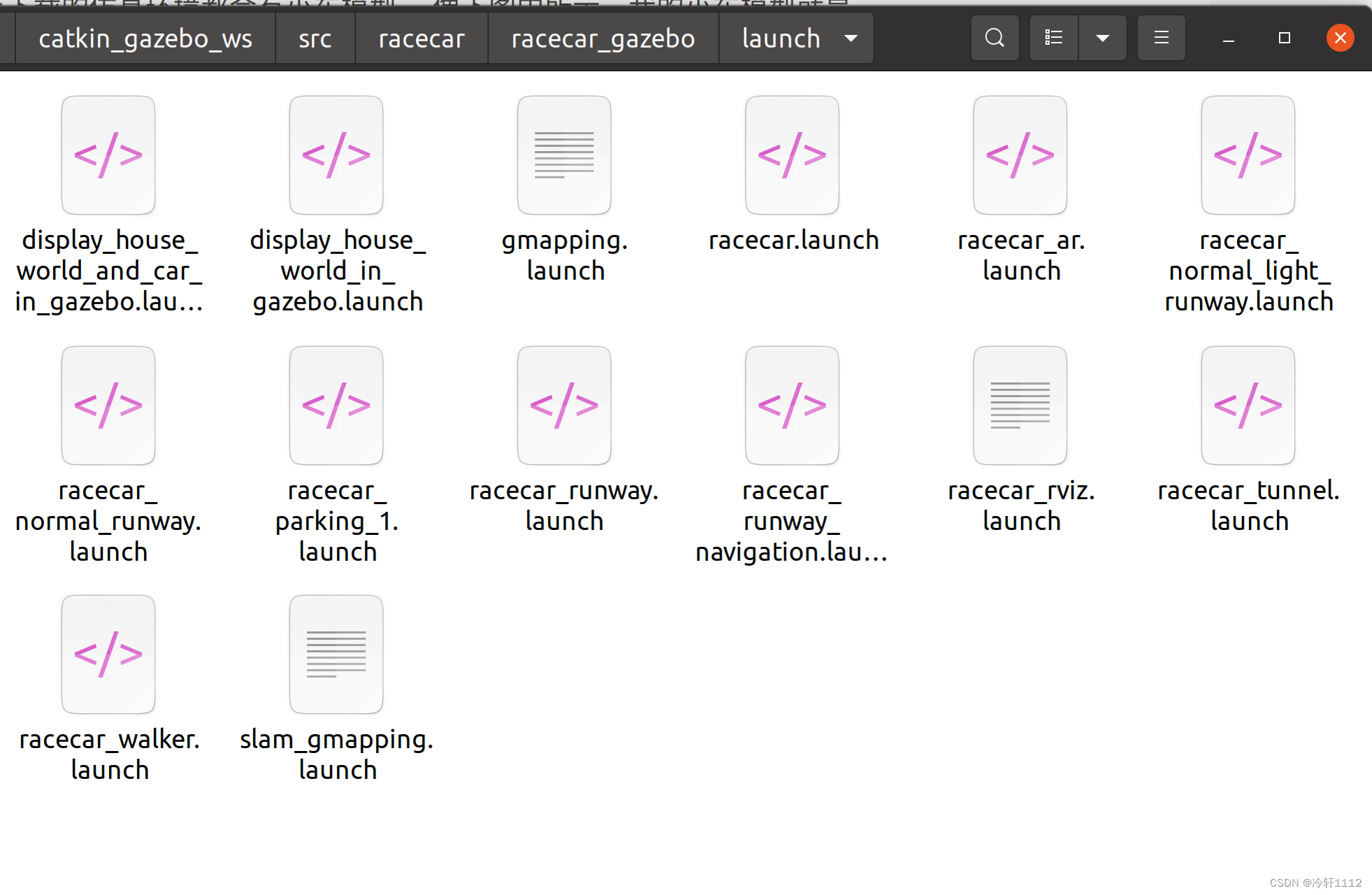Jump to racecar_gazebo breadcrumb
Screen dimensions: 1372x895
pos(602,38)
